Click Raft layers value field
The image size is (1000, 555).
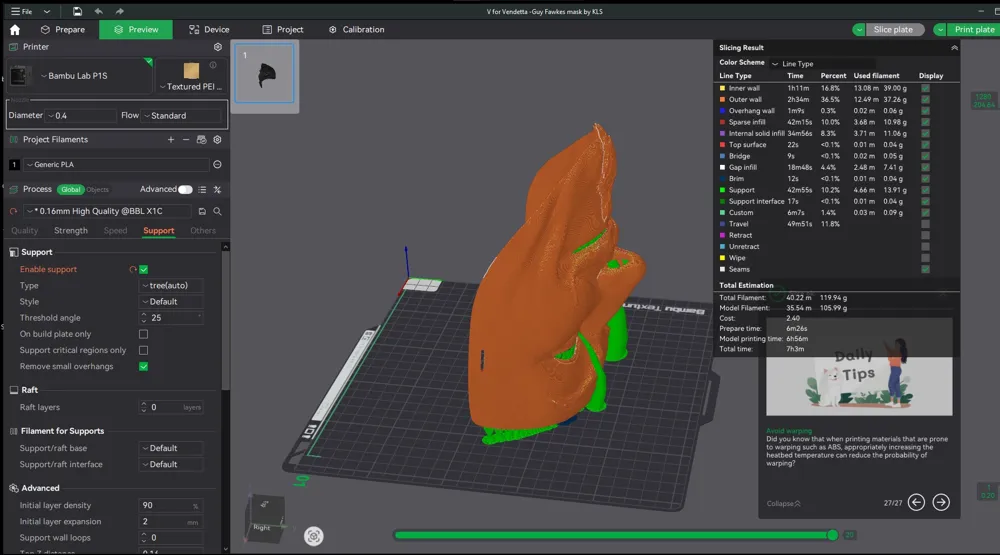pyautogui.click(x=171, y=407)
